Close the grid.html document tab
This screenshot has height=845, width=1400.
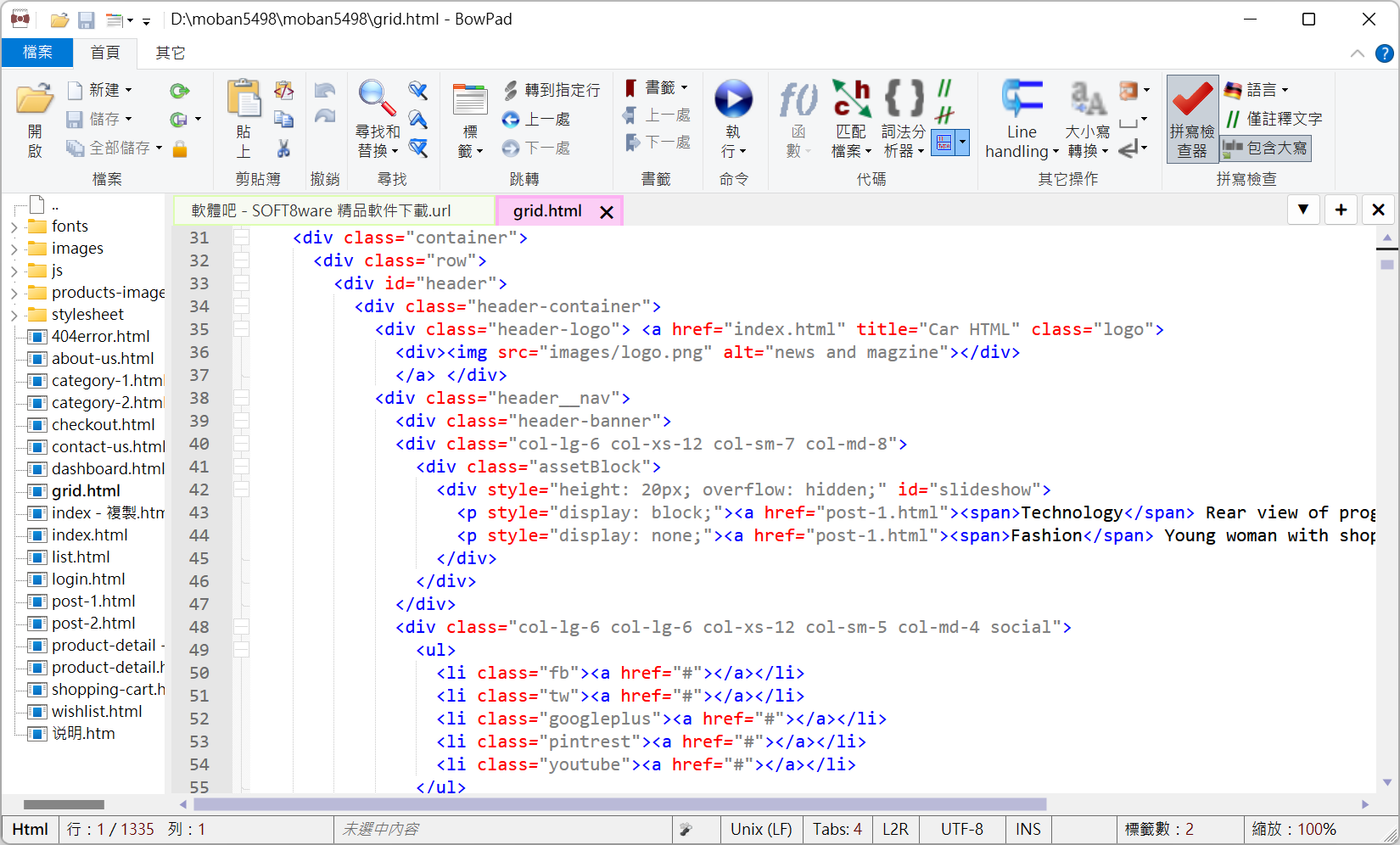click(607, 212)
